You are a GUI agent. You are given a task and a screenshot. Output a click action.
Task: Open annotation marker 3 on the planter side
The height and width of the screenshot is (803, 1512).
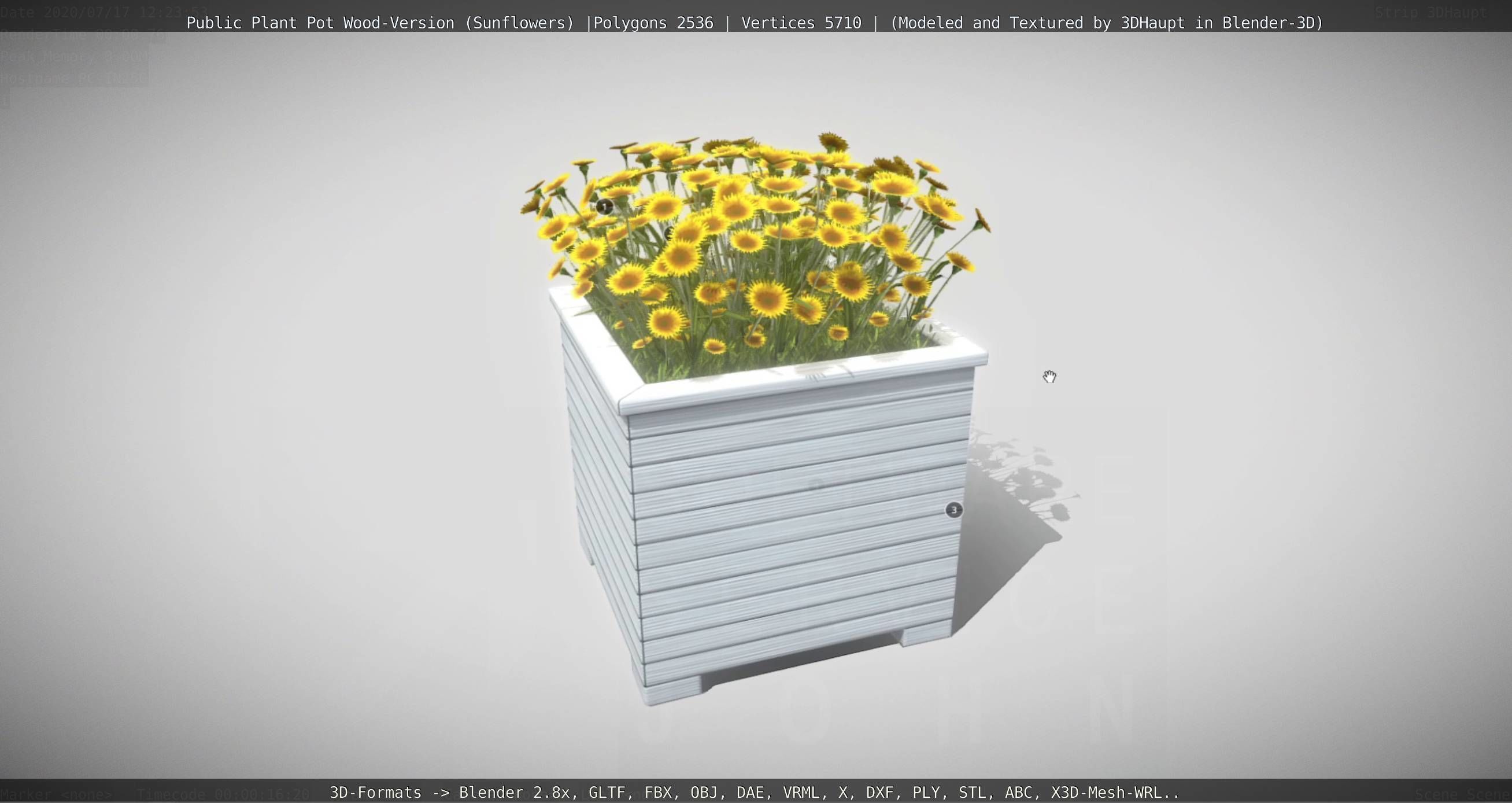(x=954, y=510)
